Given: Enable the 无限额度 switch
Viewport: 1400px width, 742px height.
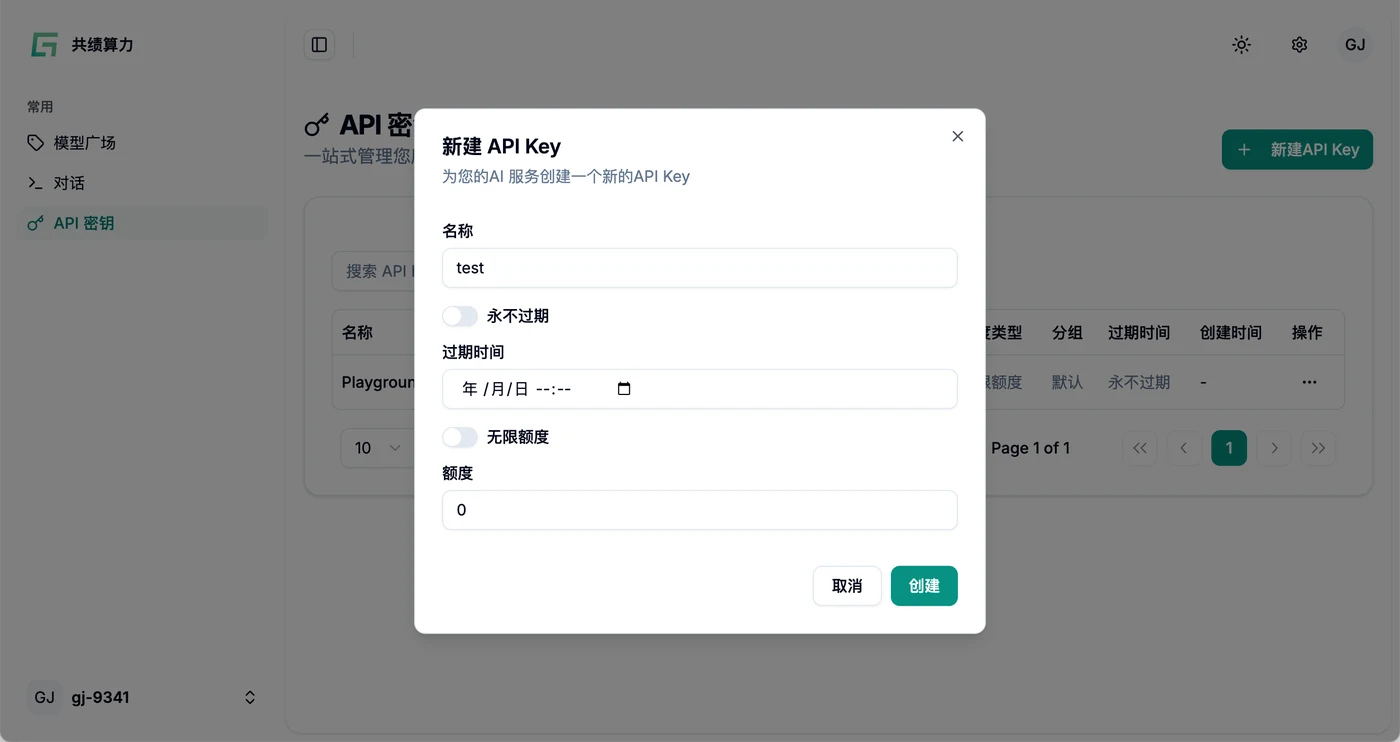Looking at the screenshot, I should (460, 437).
